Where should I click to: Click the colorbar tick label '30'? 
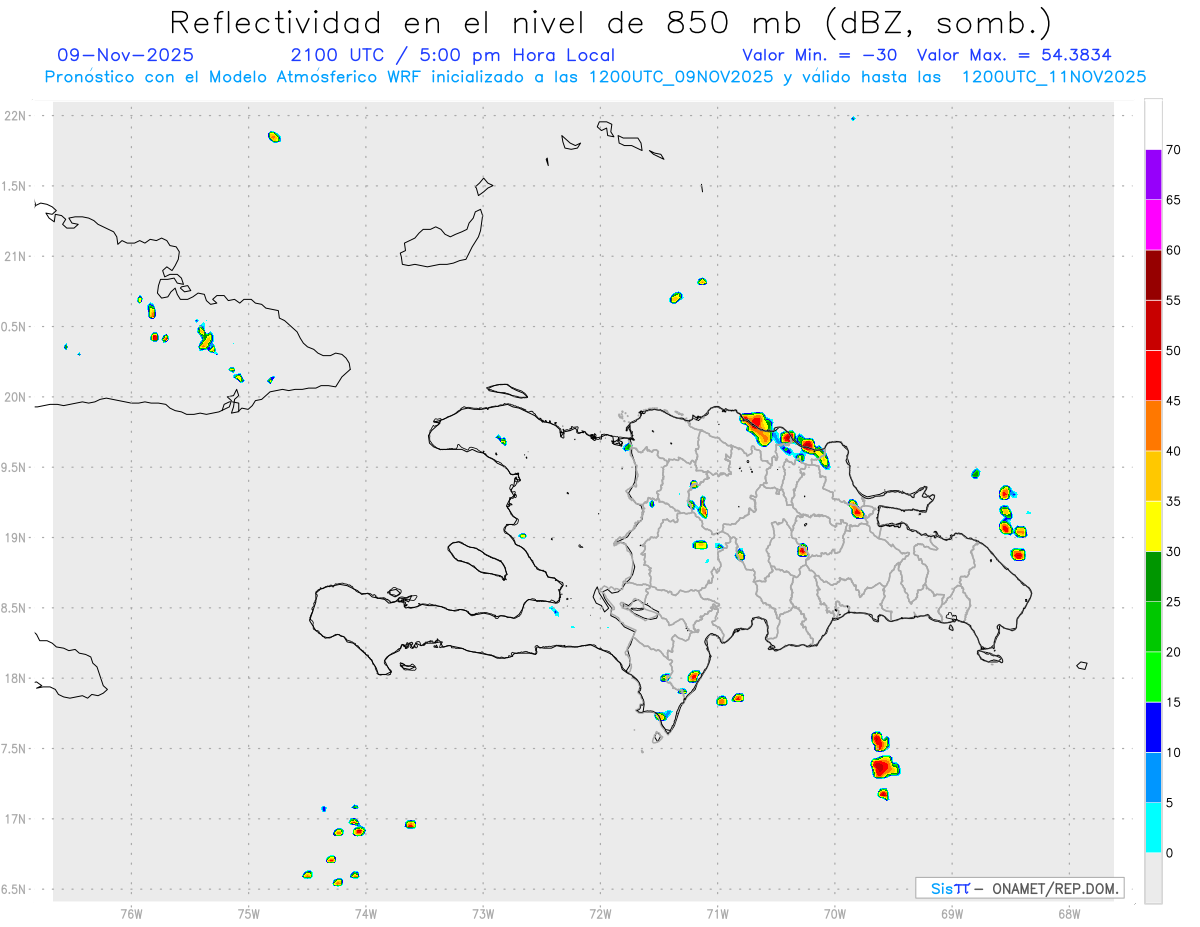tap(1174, 552)
